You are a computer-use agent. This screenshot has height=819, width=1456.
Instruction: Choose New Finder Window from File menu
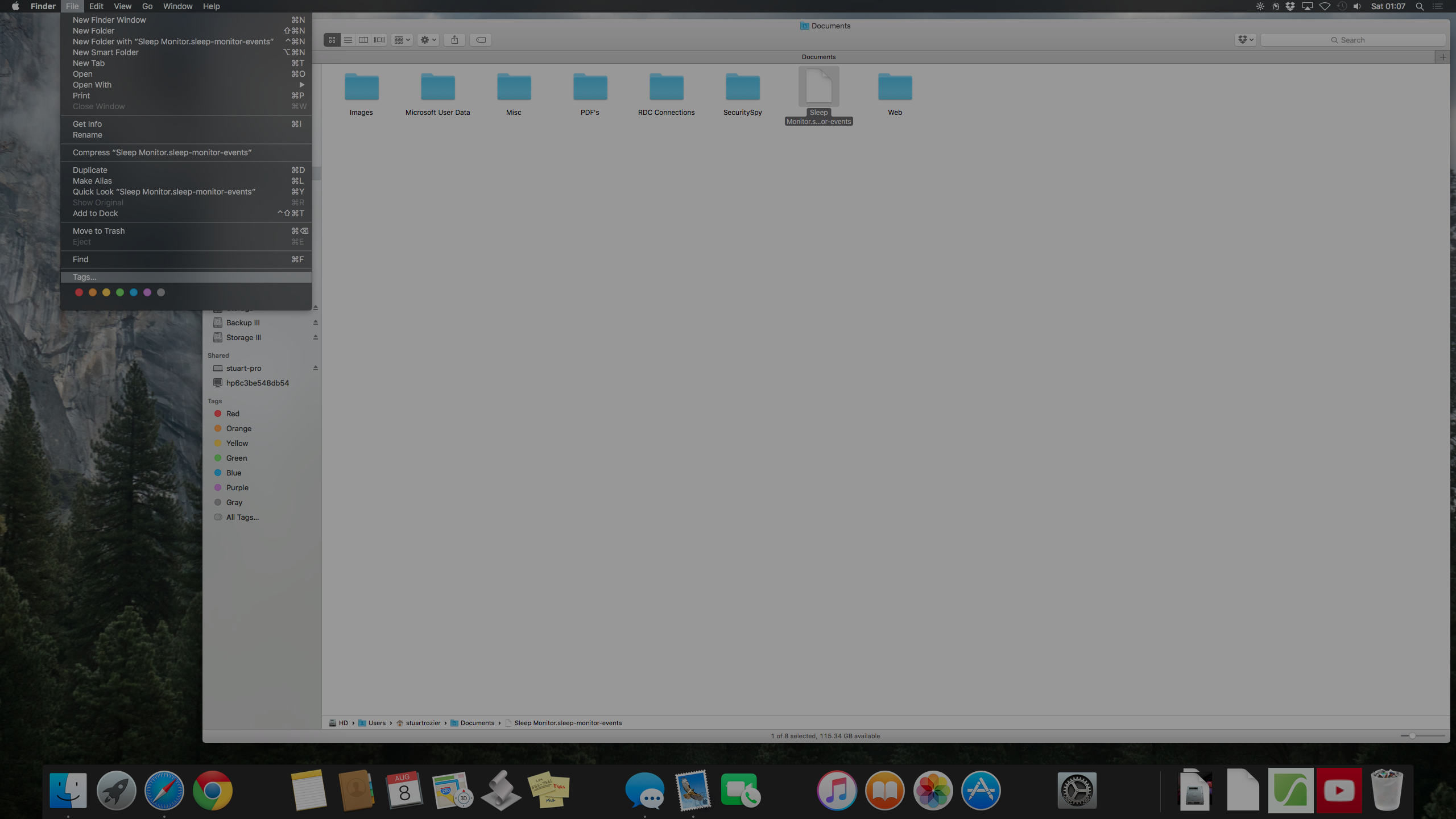click(x=187, y=20)
